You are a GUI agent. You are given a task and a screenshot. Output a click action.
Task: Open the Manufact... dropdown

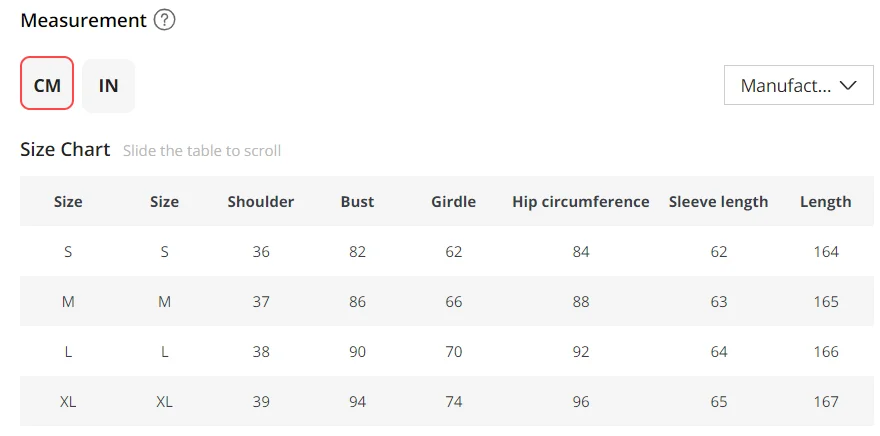pyautogui.click(x=799, y=85)
